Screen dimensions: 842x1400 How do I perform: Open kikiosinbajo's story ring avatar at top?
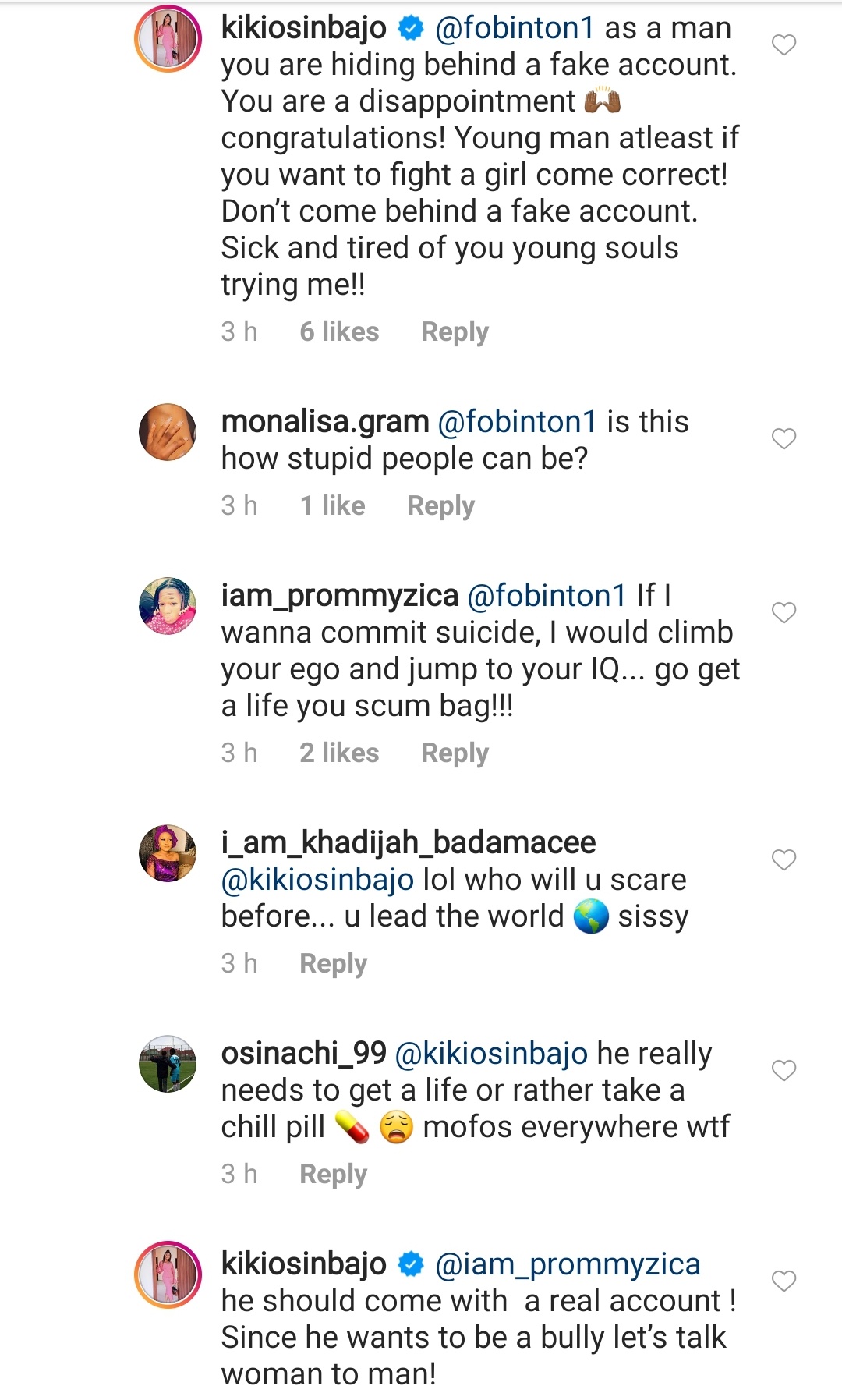(168, 38)
